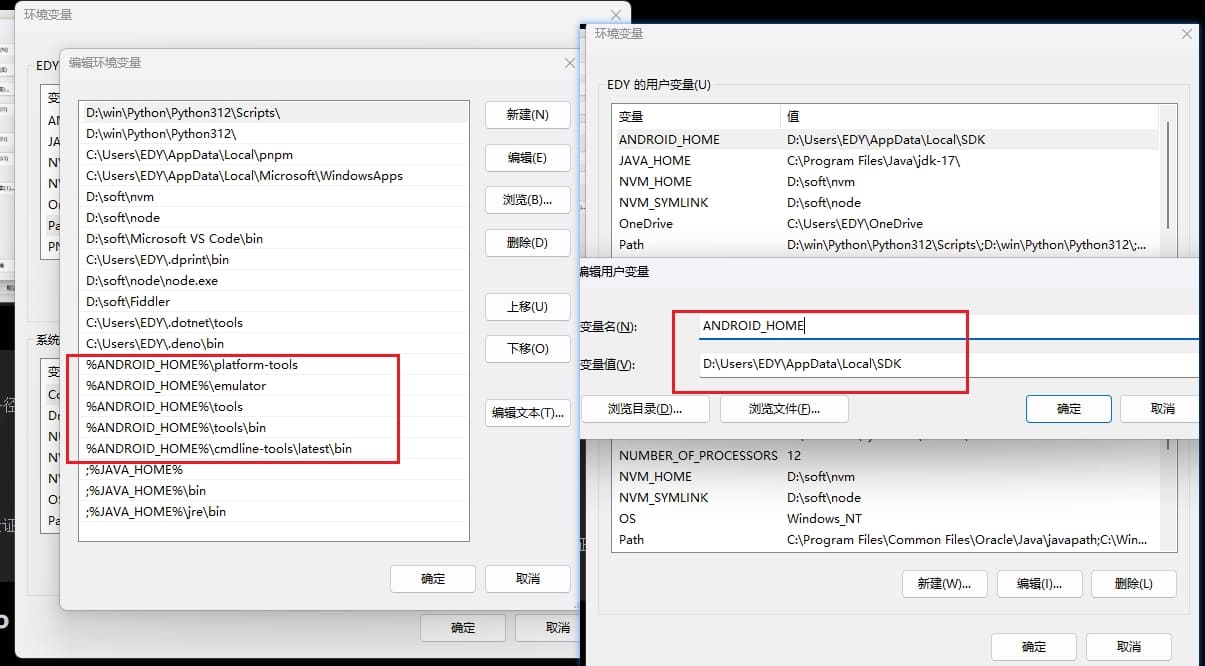Close the 编辑环境变量 dialog with X
The image size is (1205, 666).
pyautogui.click(x=570, y=63)
